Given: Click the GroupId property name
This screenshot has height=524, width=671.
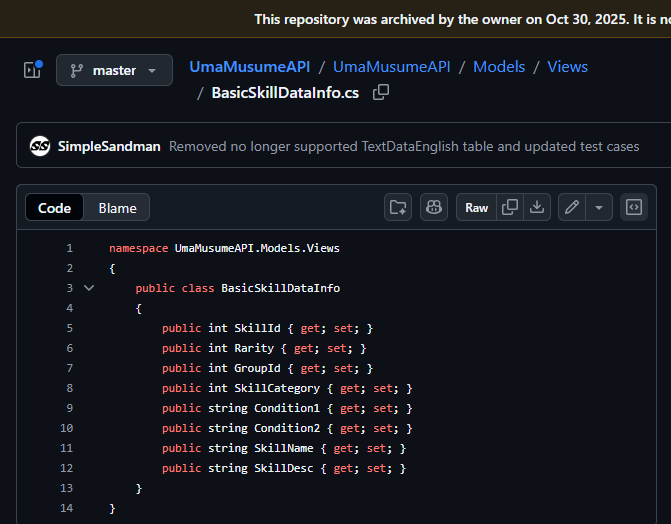Looking at the screenshot, I should click(x=257, y=368).
